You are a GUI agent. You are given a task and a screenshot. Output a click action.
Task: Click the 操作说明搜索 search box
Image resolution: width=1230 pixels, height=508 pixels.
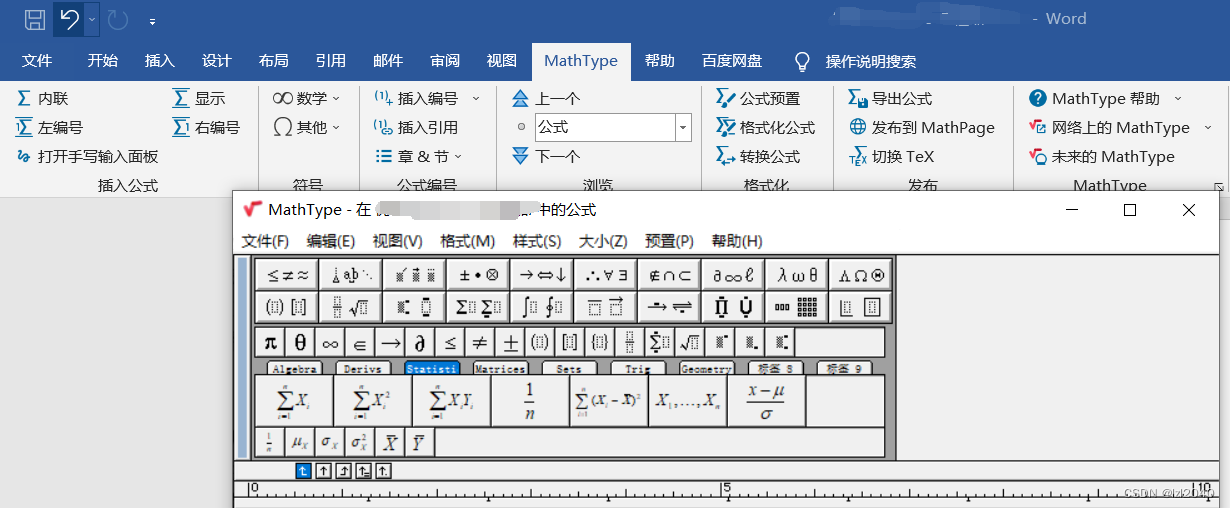870,62
